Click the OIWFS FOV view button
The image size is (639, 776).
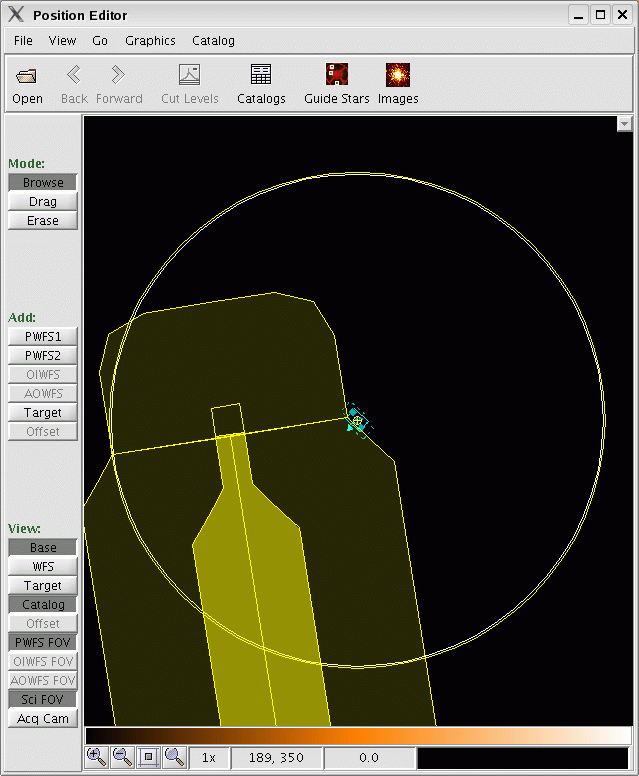click(x=43, y=662)
